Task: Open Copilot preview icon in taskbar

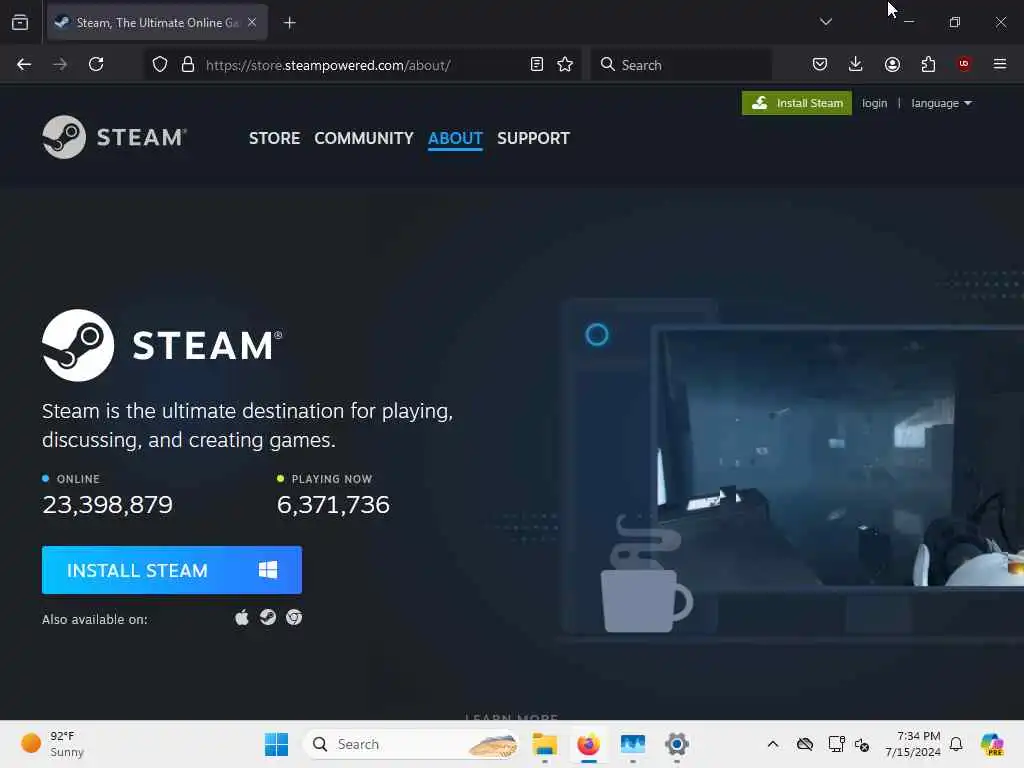Action: click(992, 744)
